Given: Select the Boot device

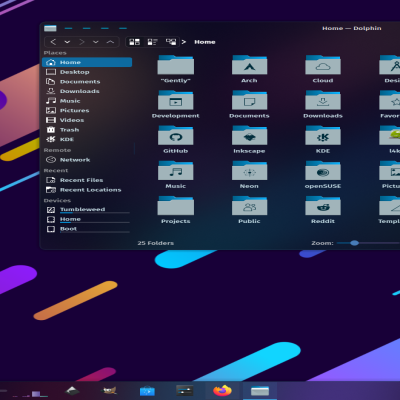Looking at the screenshot, I should pyautogui.click(x=87, y=229).
